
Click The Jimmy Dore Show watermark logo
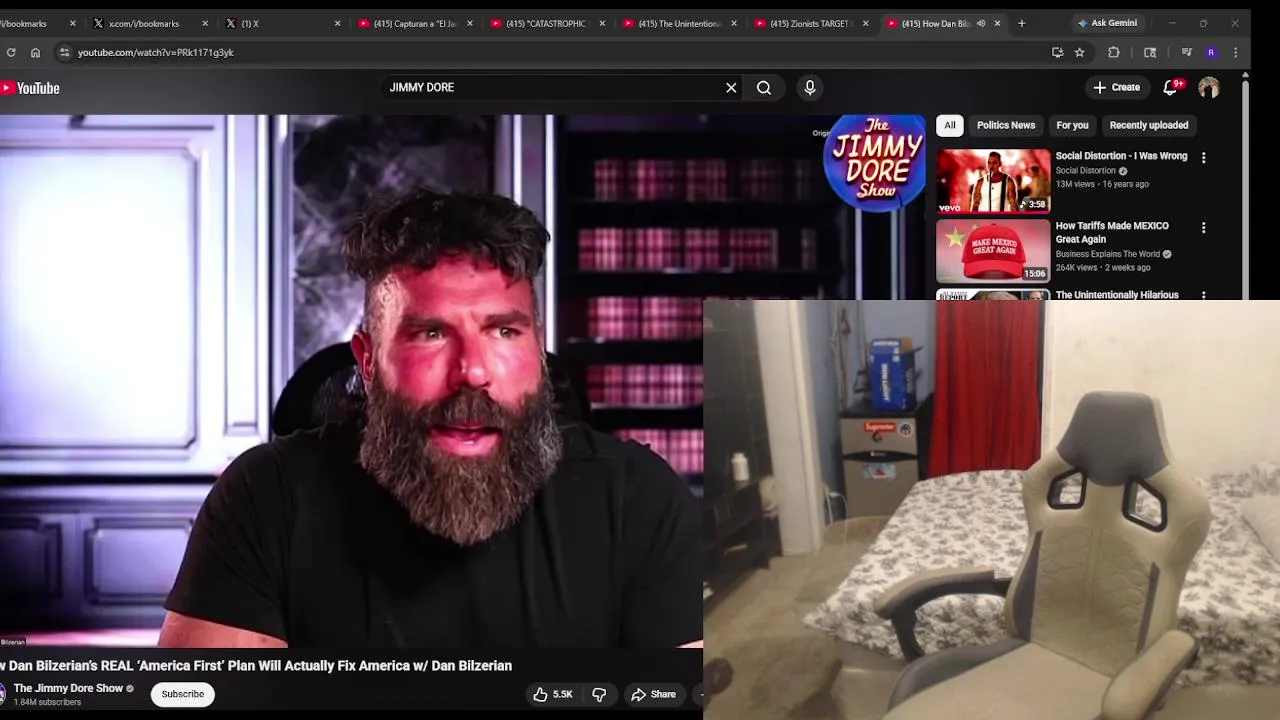tap(876, 163)
